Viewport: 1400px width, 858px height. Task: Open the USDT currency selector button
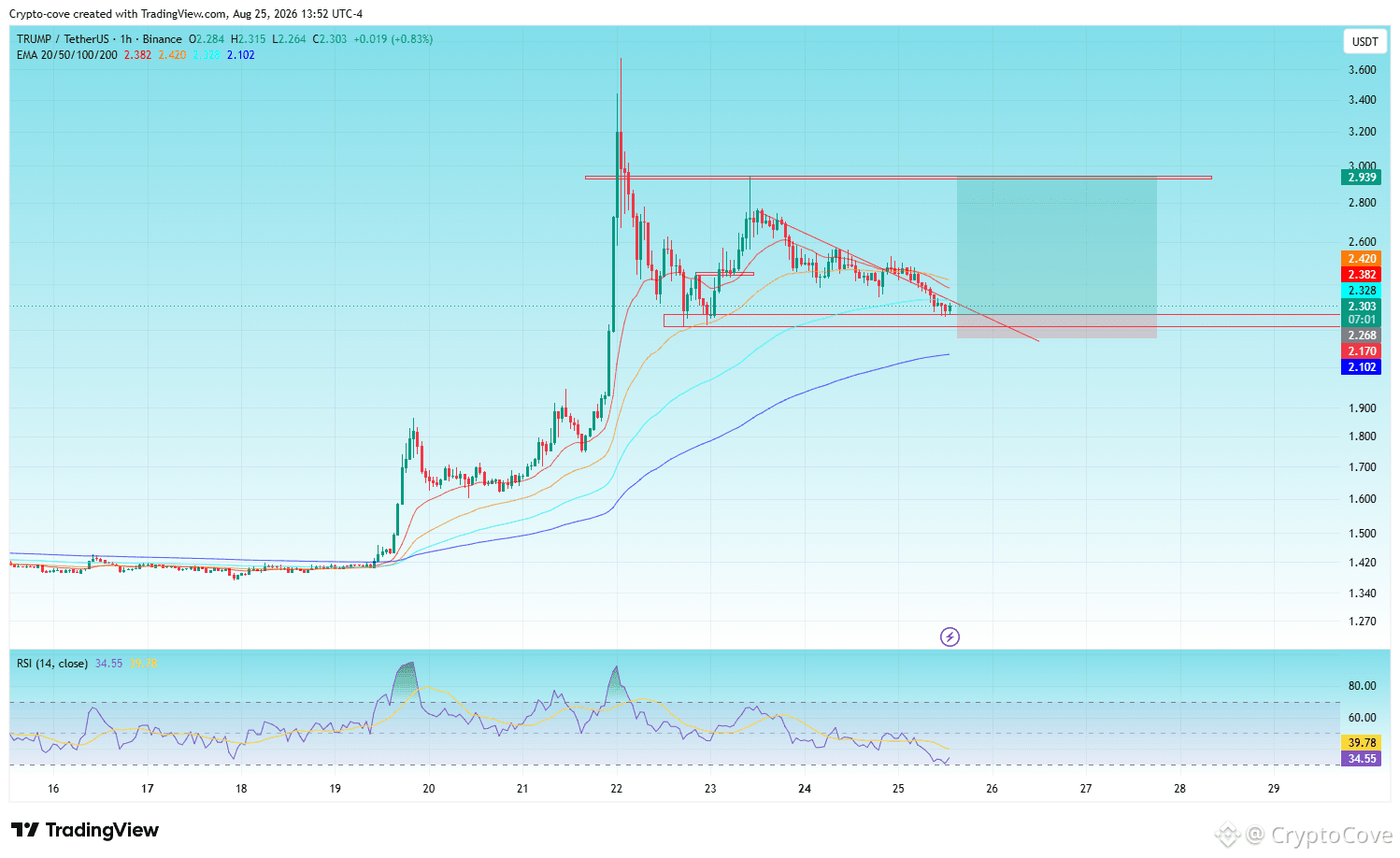pyautogui.click(x=1365, y=42)
